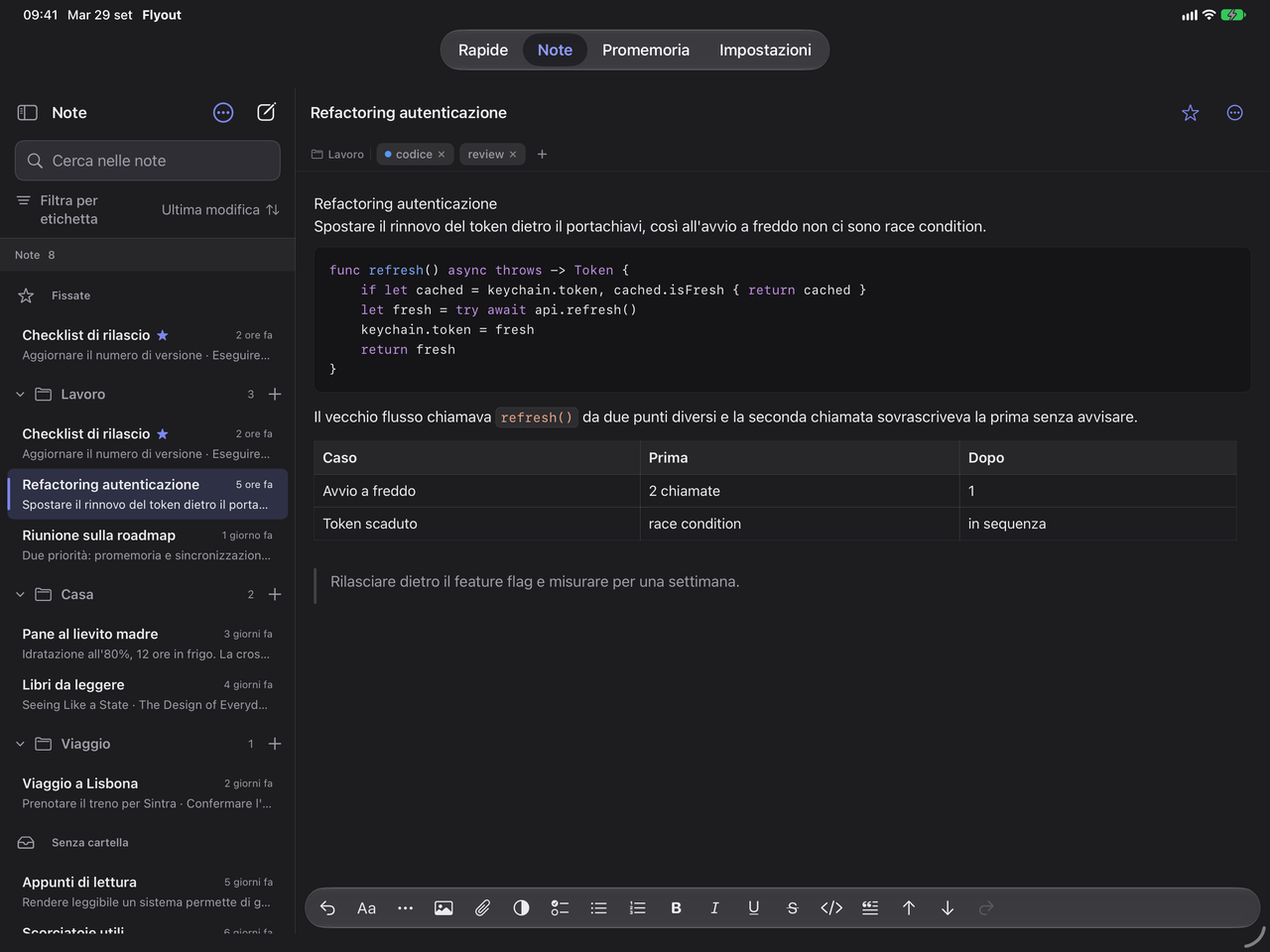The image size is (1270, 952).
Task: Insert a block quote from toolbar
Action: tap(870, 908)
